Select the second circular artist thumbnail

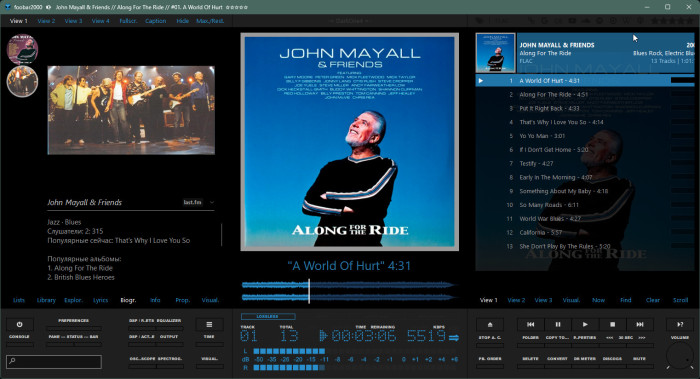point(22,81)
